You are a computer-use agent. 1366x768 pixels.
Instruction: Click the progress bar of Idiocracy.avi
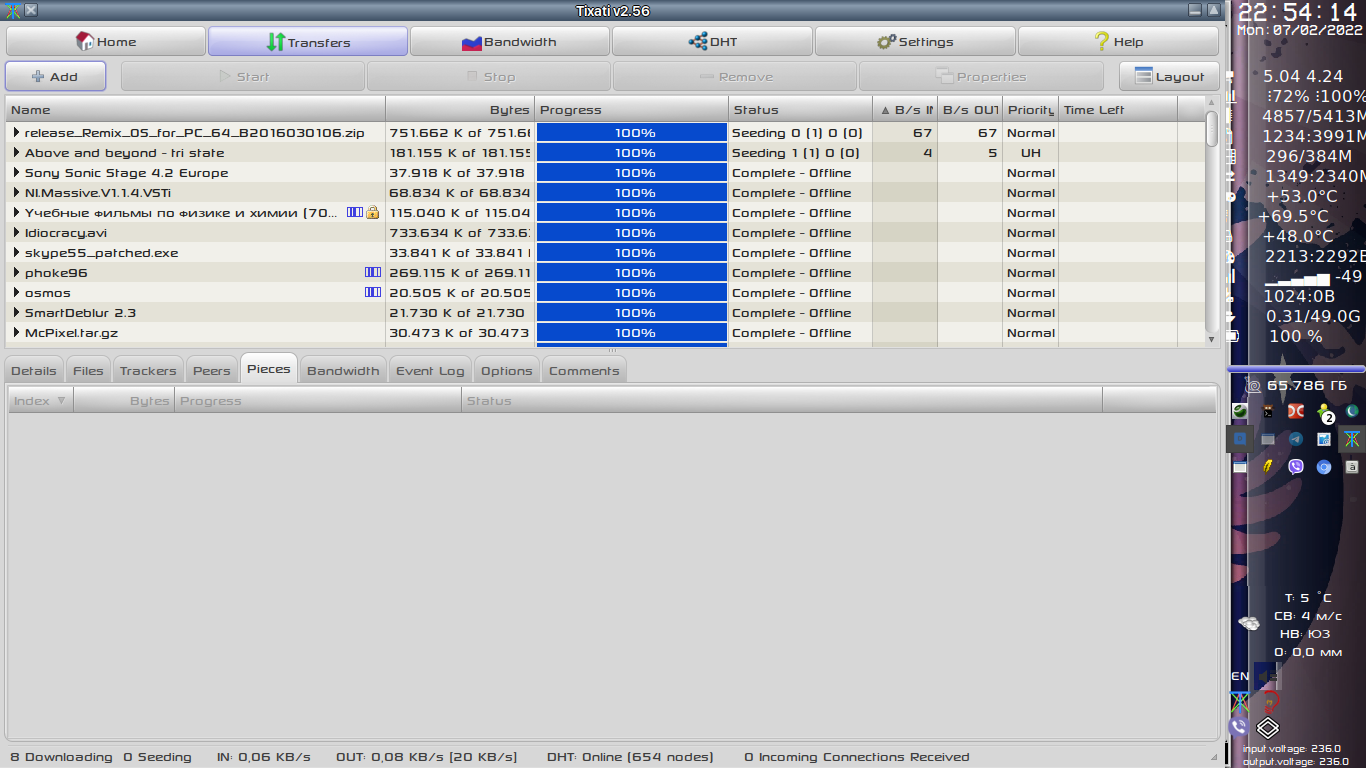632,232
